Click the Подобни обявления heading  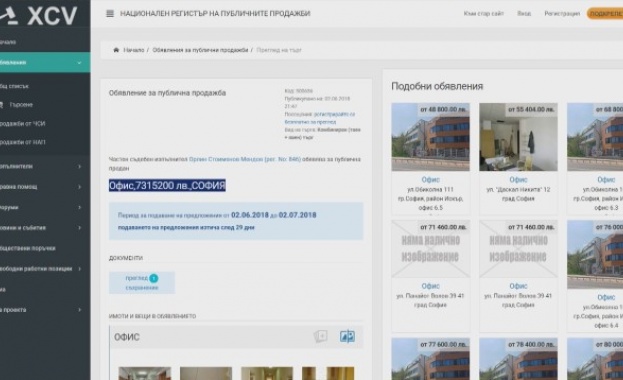pyautogui.click(x=437, y=86)
